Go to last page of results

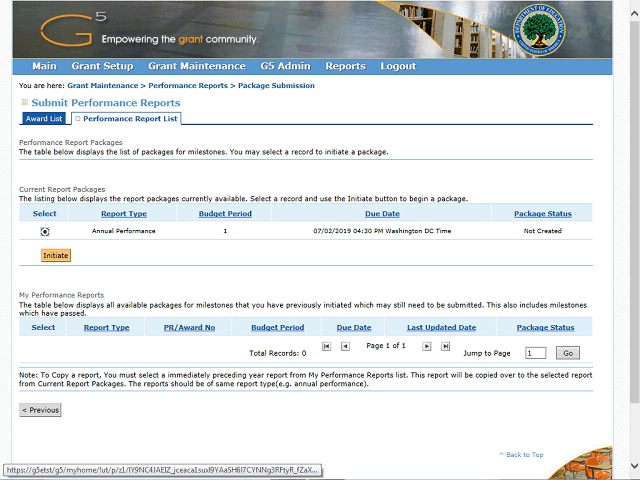tap(445, 346)
